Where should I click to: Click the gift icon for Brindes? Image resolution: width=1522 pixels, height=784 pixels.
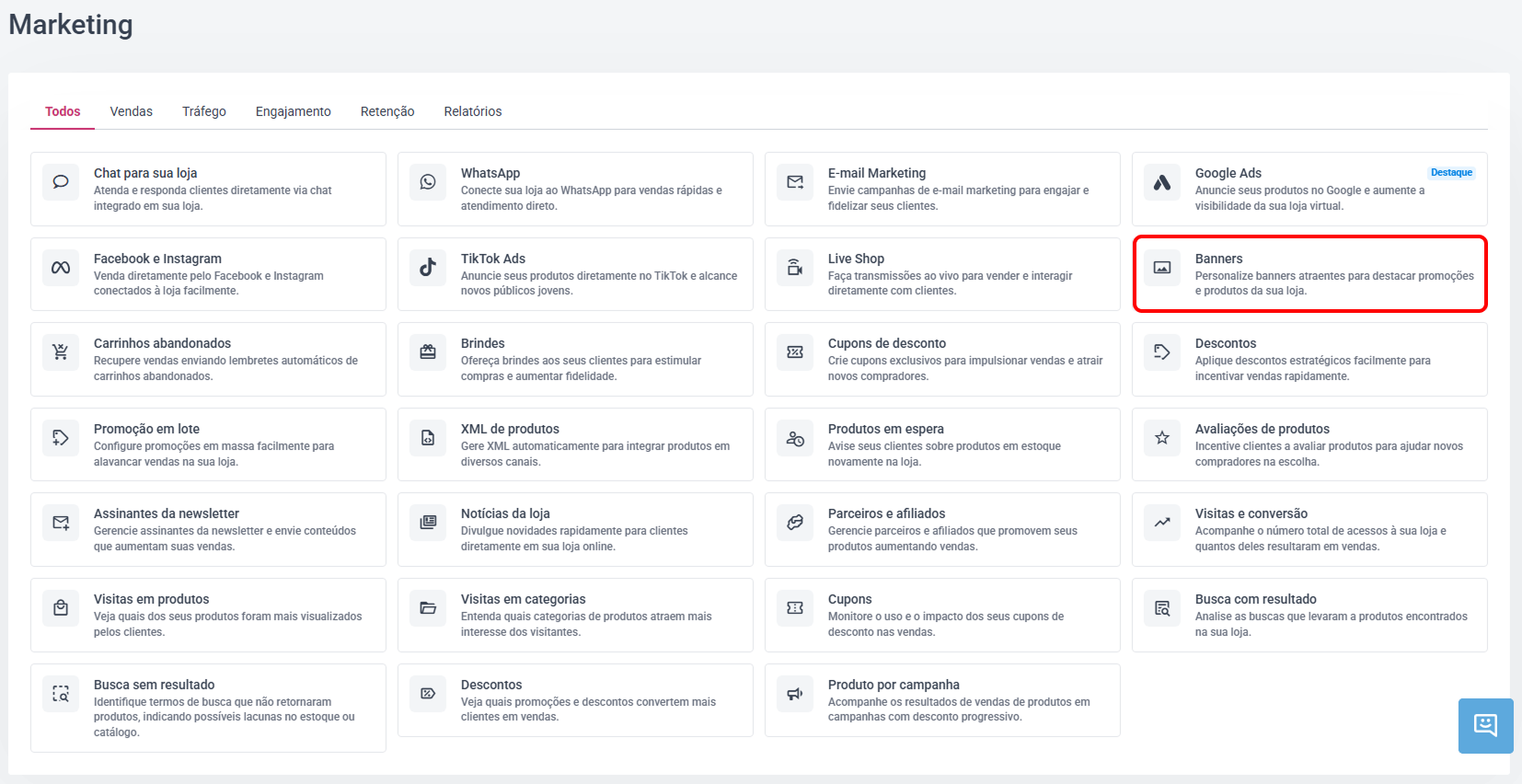(x=428, y=352)
